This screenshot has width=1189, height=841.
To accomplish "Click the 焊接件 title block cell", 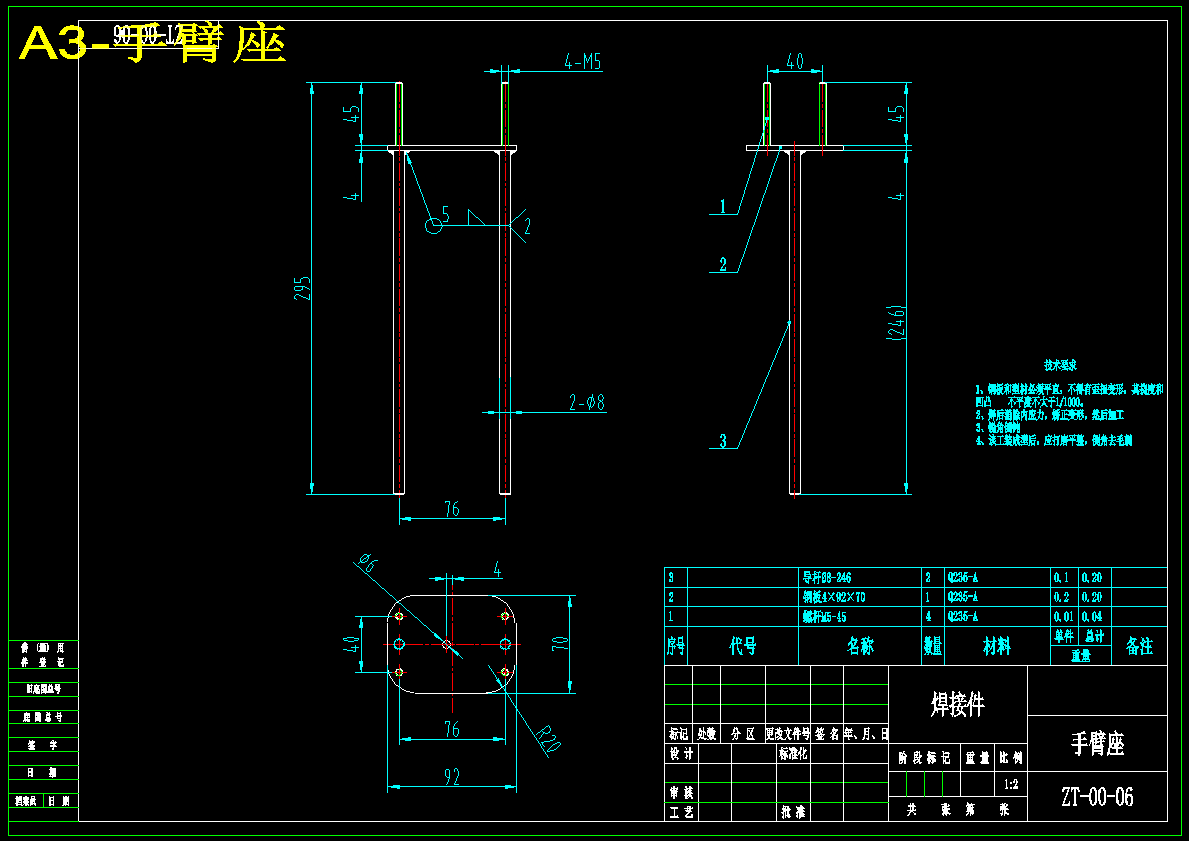I will coord(958,704).
